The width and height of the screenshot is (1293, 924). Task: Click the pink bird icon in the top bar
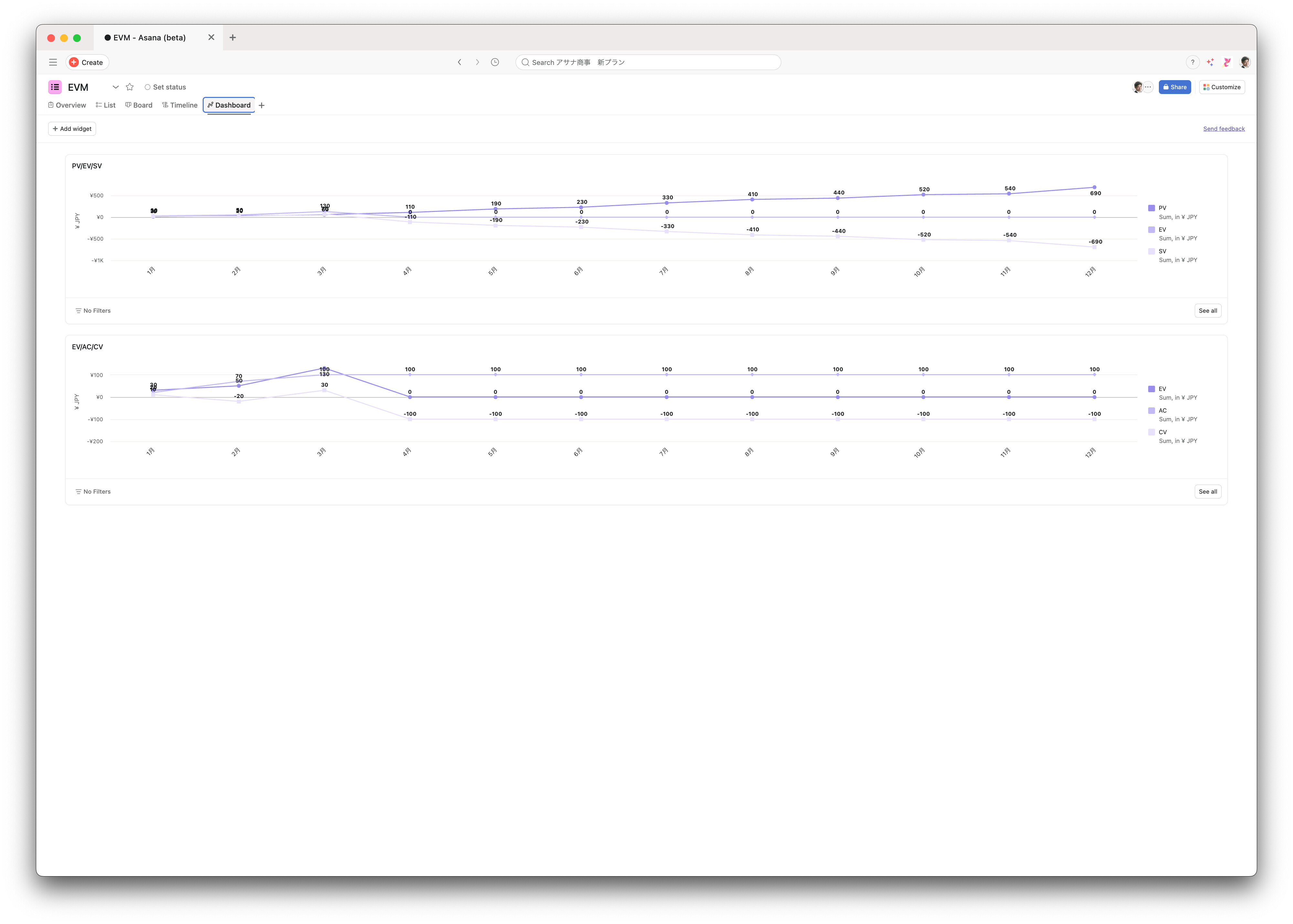[x=1227, y=63]
